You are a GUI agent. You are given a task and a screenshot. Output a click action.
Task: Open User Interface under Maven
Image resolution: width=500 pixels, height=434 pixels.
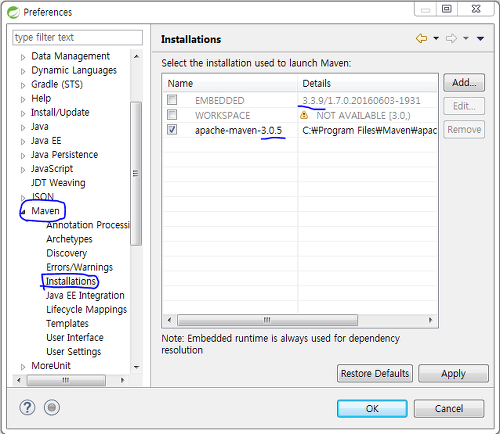click(x=75, y=337)
